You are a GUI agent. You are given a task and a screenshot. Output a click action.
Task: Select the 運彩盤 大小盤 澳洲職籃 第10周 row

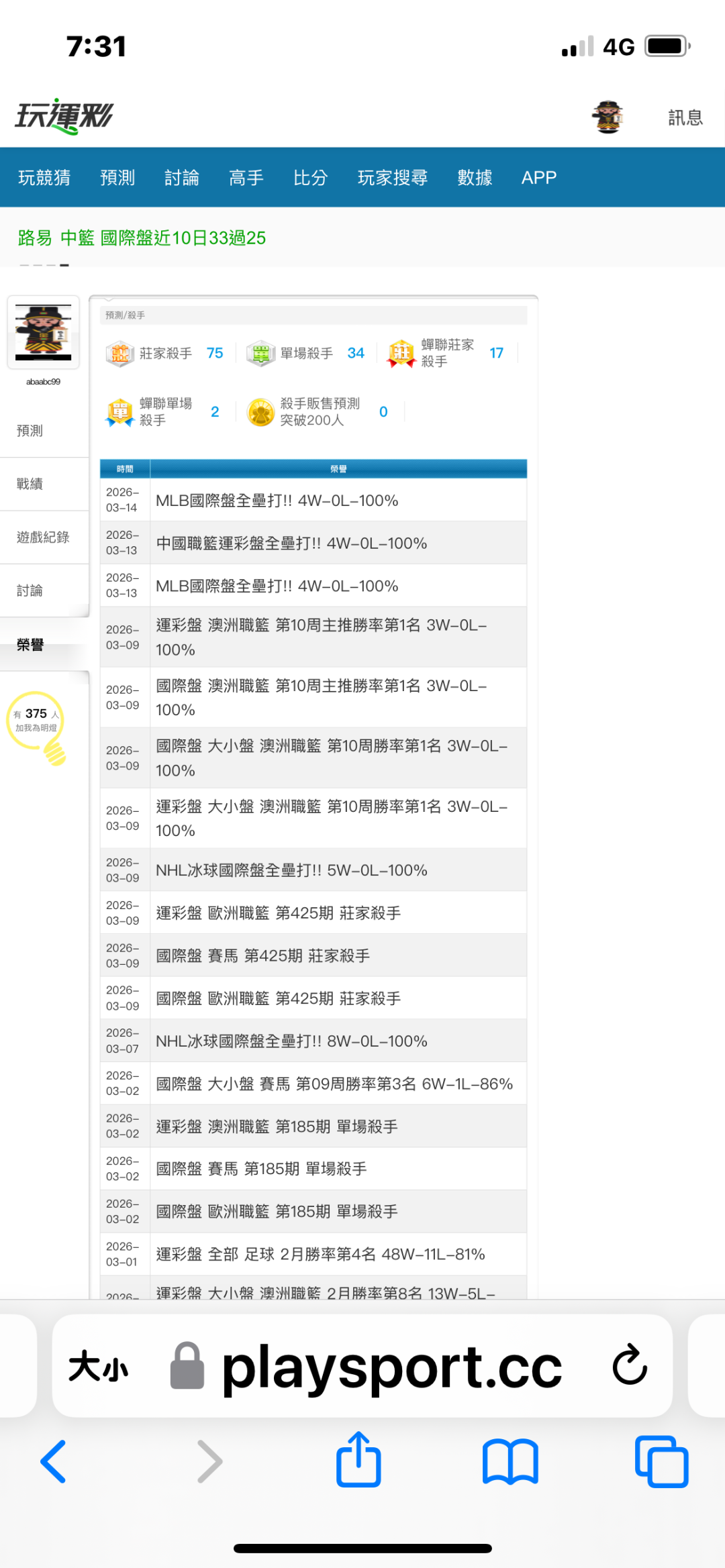[313, 819]
